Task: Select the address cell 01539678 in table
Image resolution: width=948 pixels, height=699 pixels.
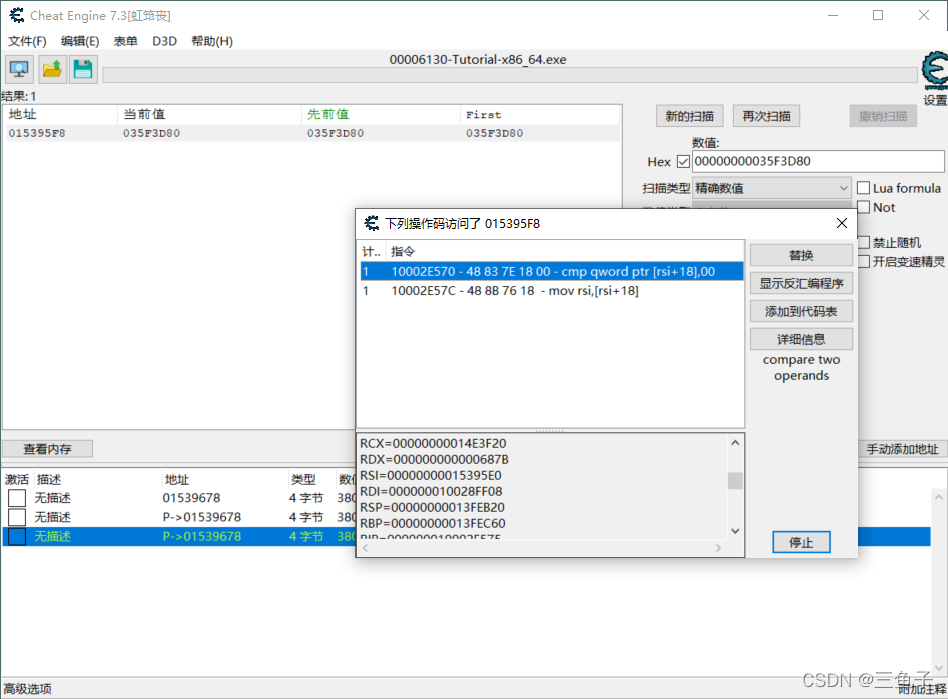Action: [x=191, y=498]
